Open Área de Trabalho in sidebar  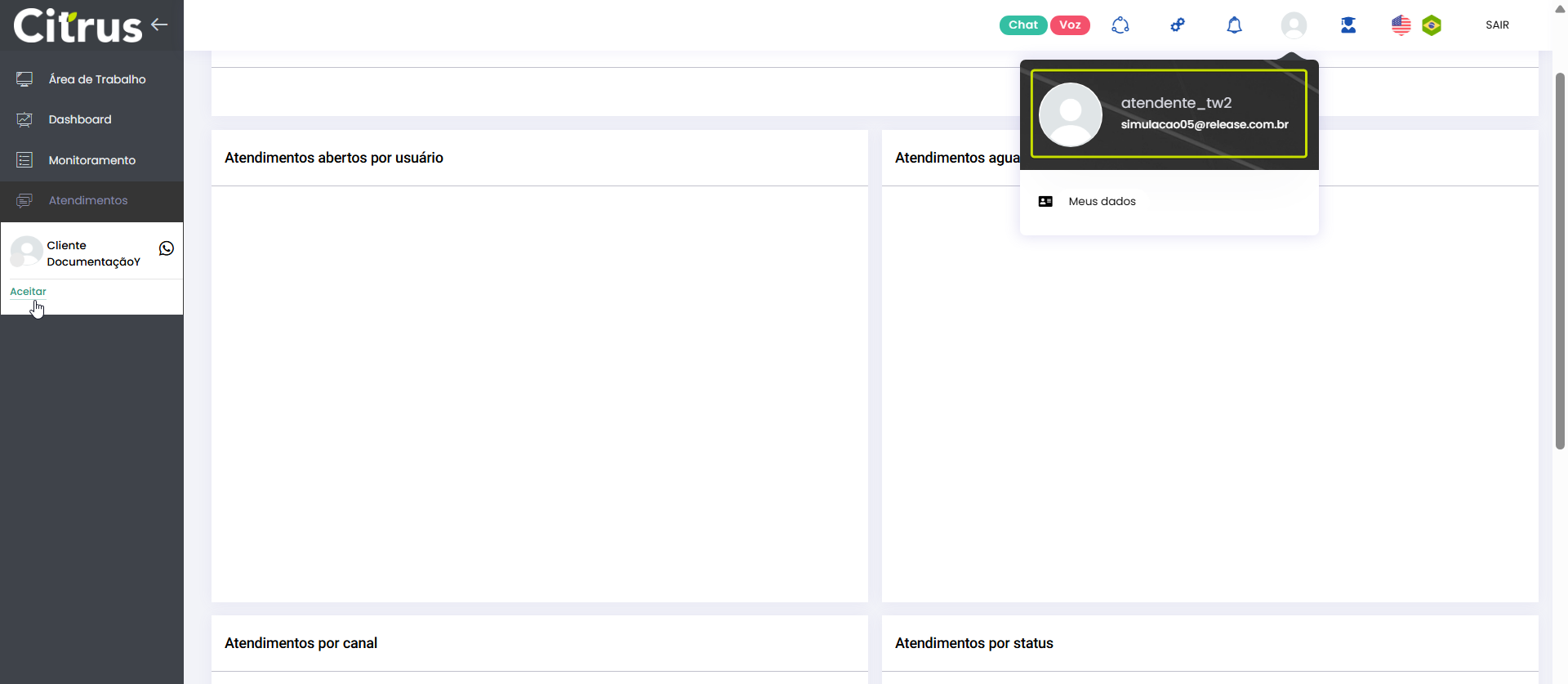coord(96,79)
